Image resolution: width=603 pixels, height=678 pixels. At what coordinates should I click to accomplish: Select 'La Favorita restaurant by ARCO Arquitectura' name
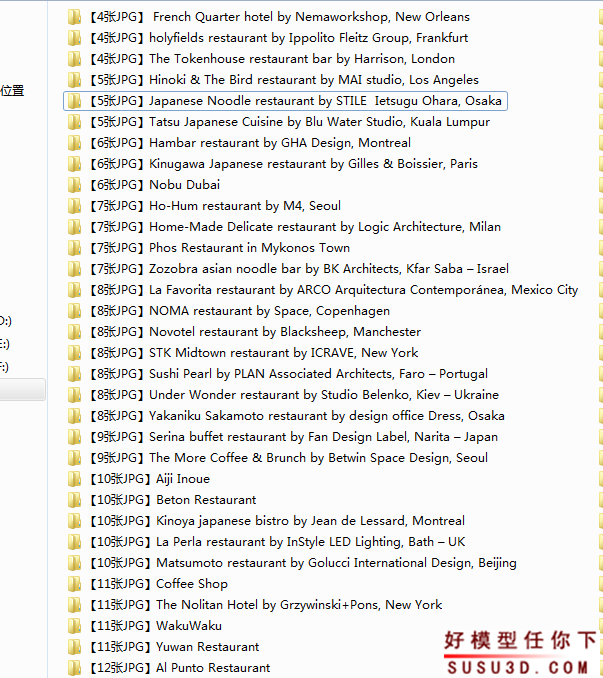click(364, 290)
